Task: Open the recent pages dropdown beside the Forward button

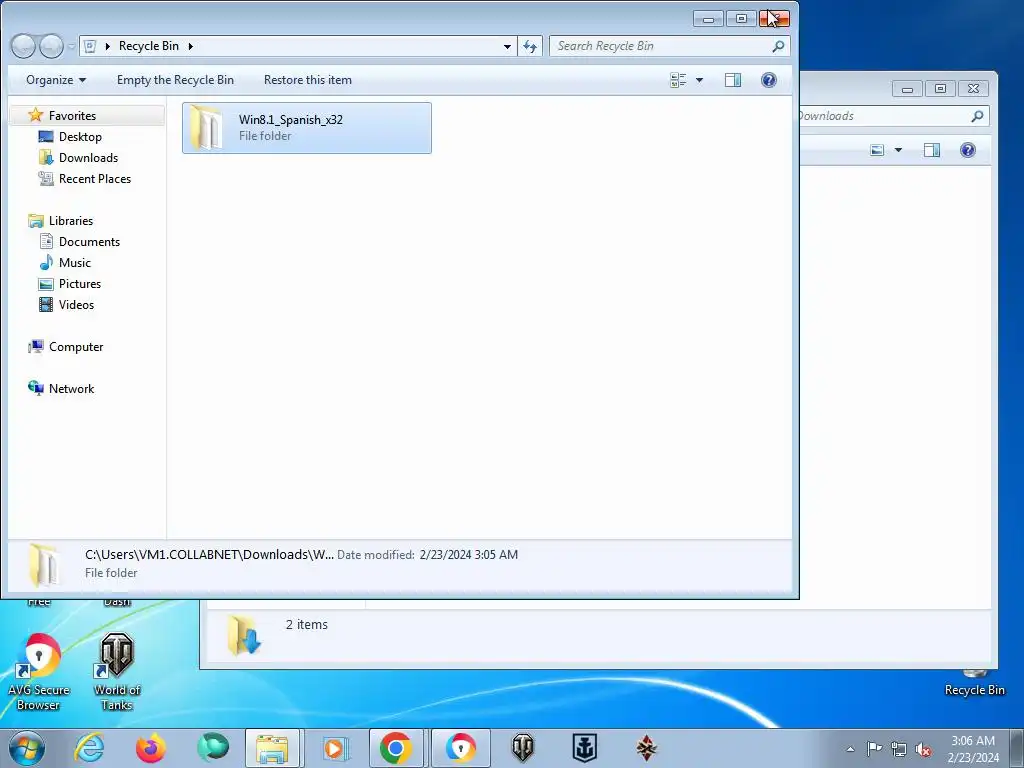Action: tap(71, 47)
